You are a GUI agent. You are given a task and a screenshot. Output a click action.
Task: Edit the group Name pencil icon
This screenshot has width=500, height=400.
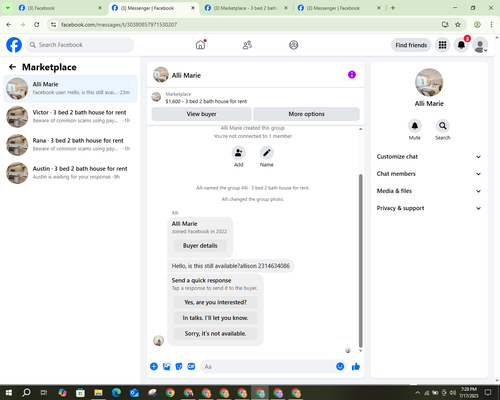[267, 153]
